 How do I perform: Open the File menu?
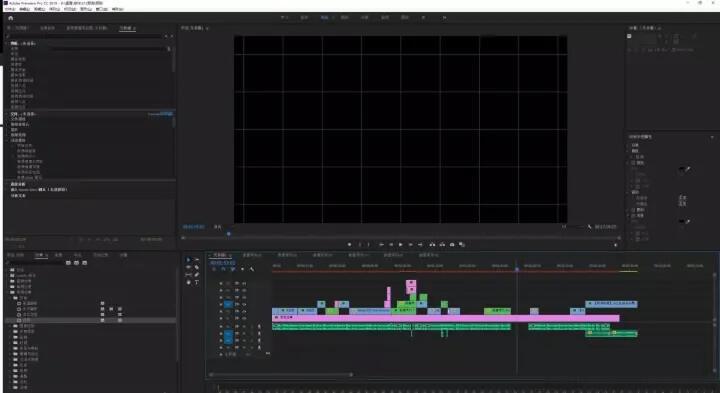[10, 9]
